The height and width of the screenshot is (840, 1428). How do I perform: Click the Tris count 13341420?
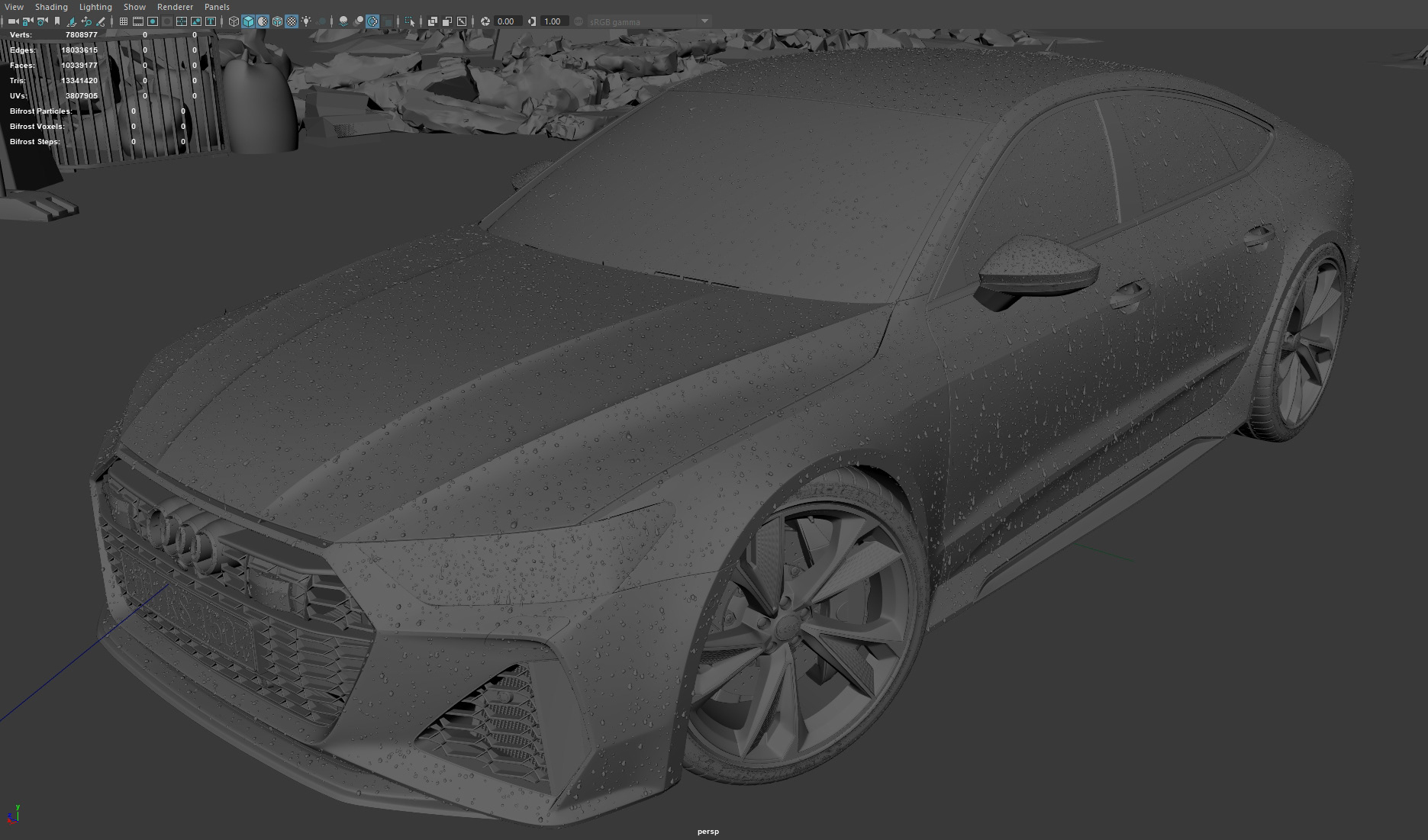(x=79, y=81)
